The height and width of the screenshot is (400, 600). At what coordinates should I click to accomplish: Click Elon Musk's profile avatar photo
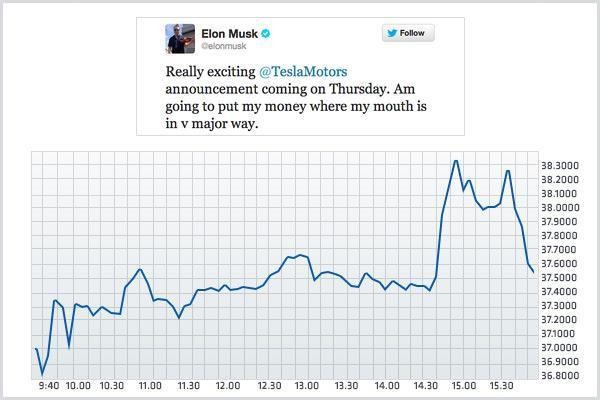pos(179,39)
